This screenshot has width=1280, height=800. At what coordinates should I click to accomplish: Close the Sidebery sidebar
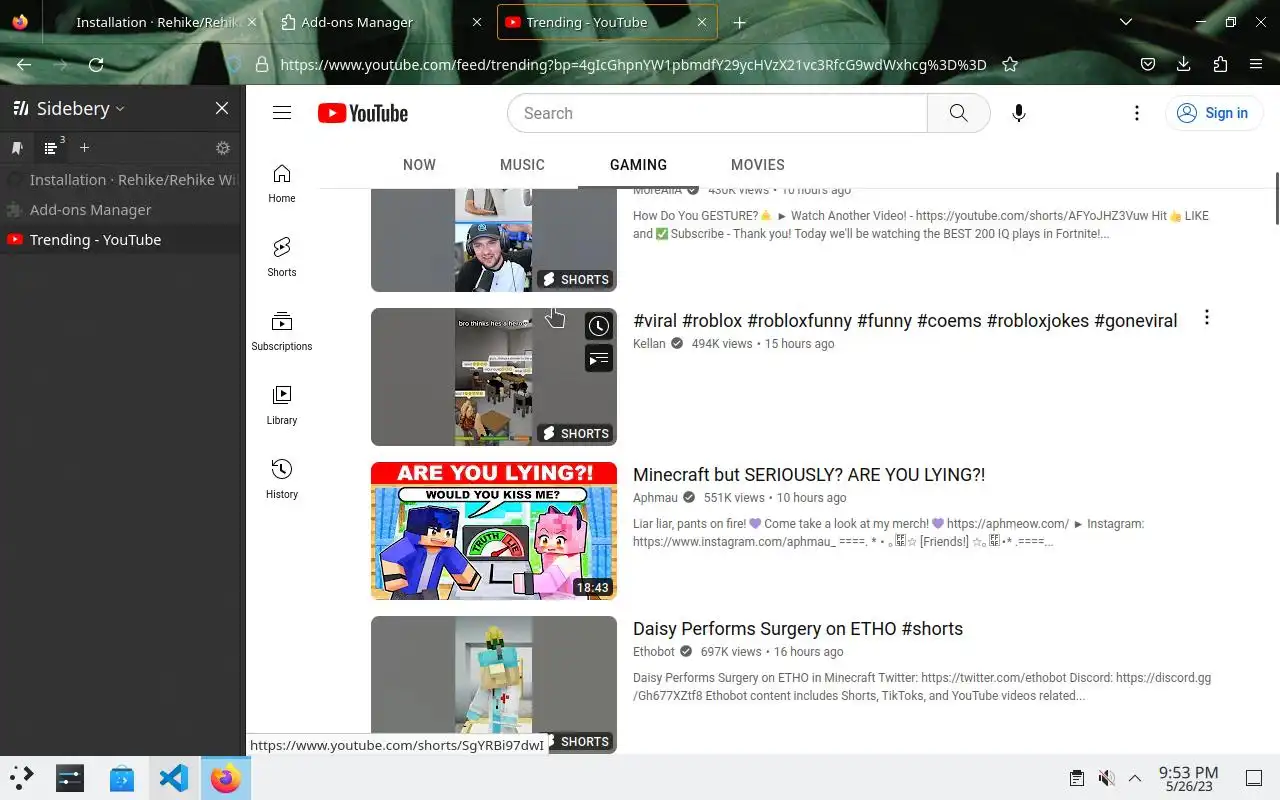(222, 108)
